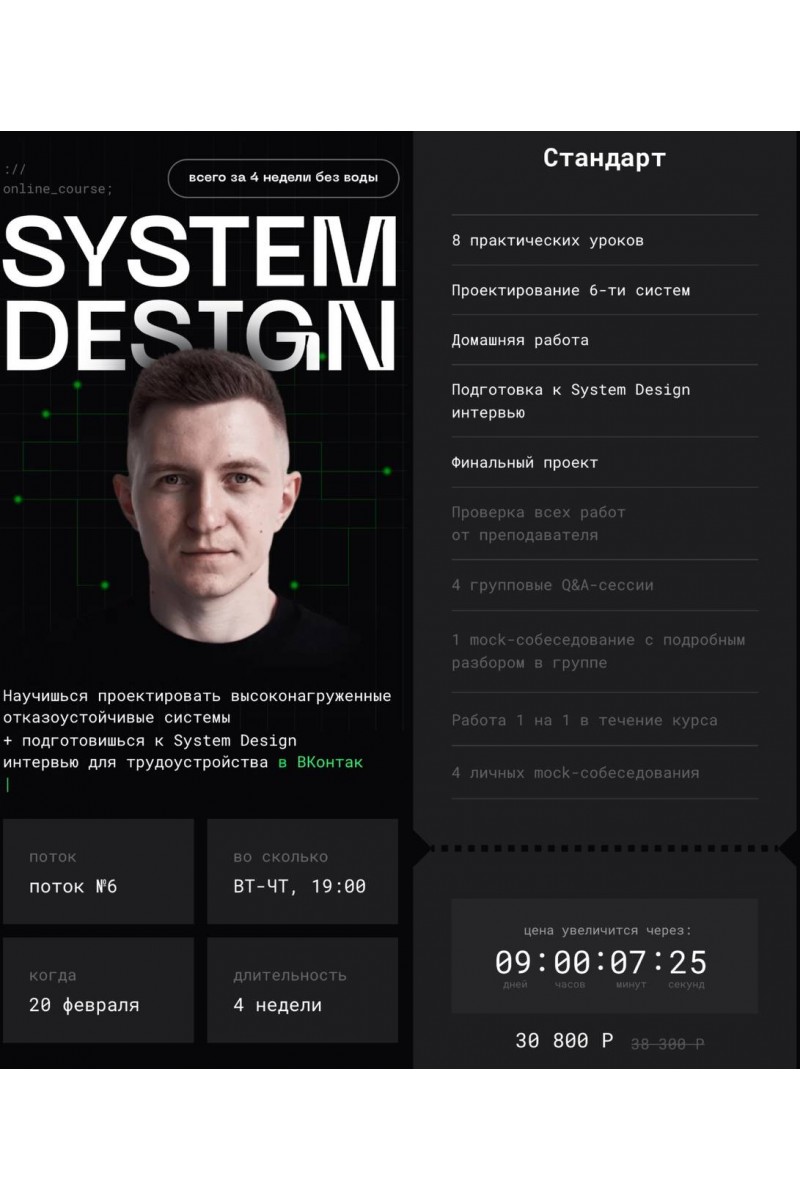Viewport: 800px width, 1200px height.
Task: Click the dimmed "Работа 1 на 1" item
Action: click(584, 720)
